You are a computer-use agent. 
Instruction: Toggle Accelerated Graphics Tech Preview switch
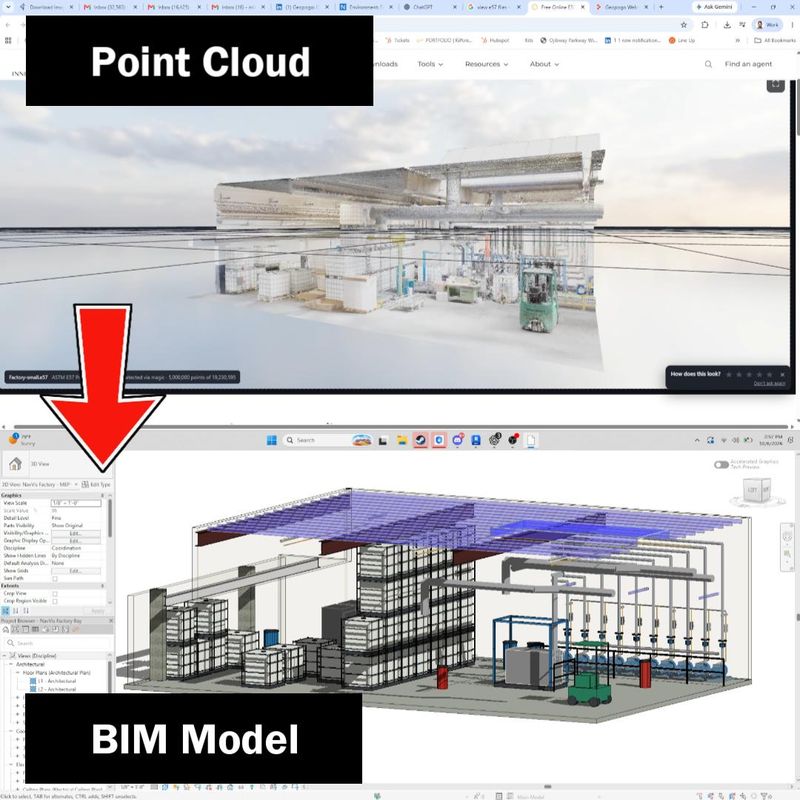[721, 464]
